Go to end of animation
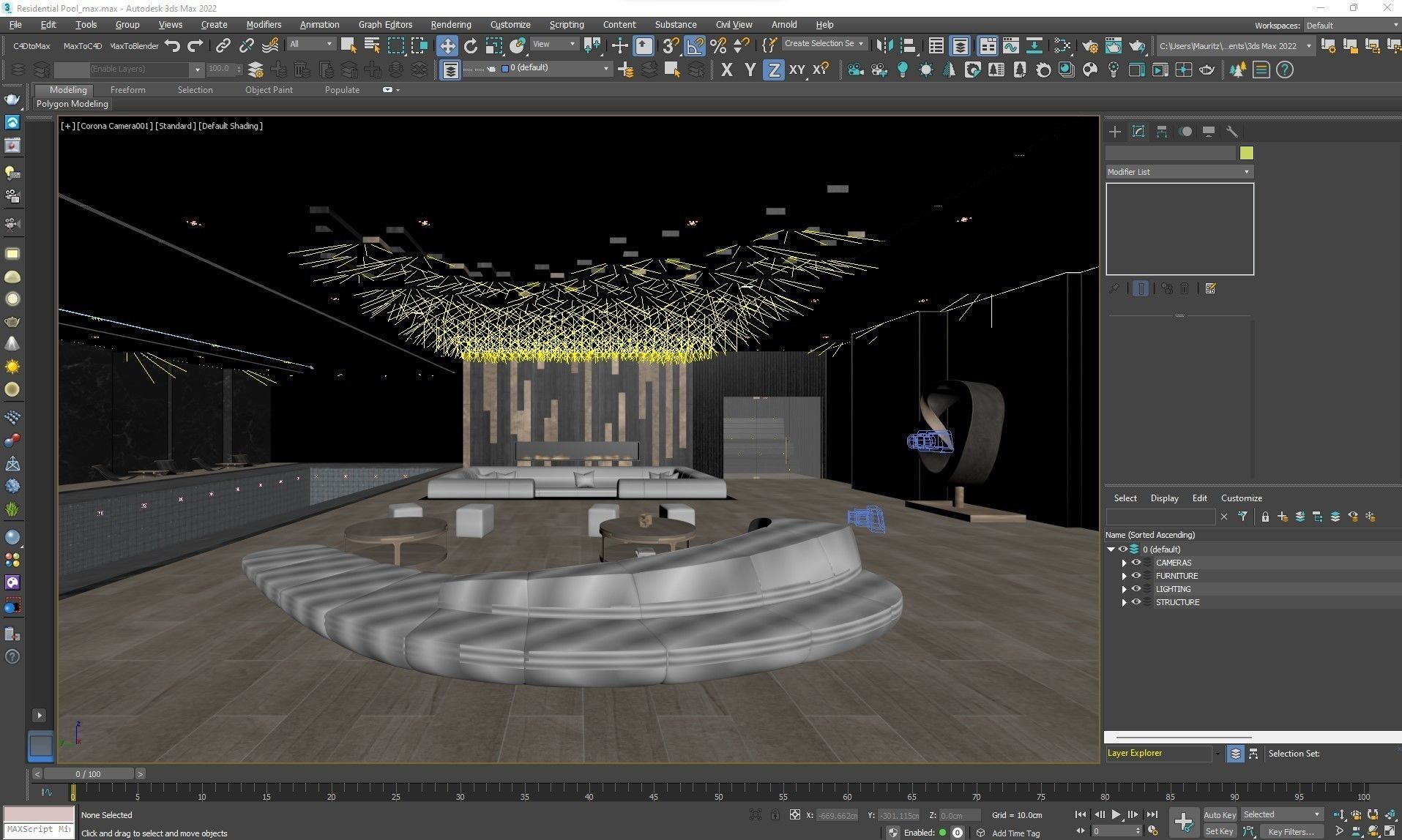 pos(1152,814)
